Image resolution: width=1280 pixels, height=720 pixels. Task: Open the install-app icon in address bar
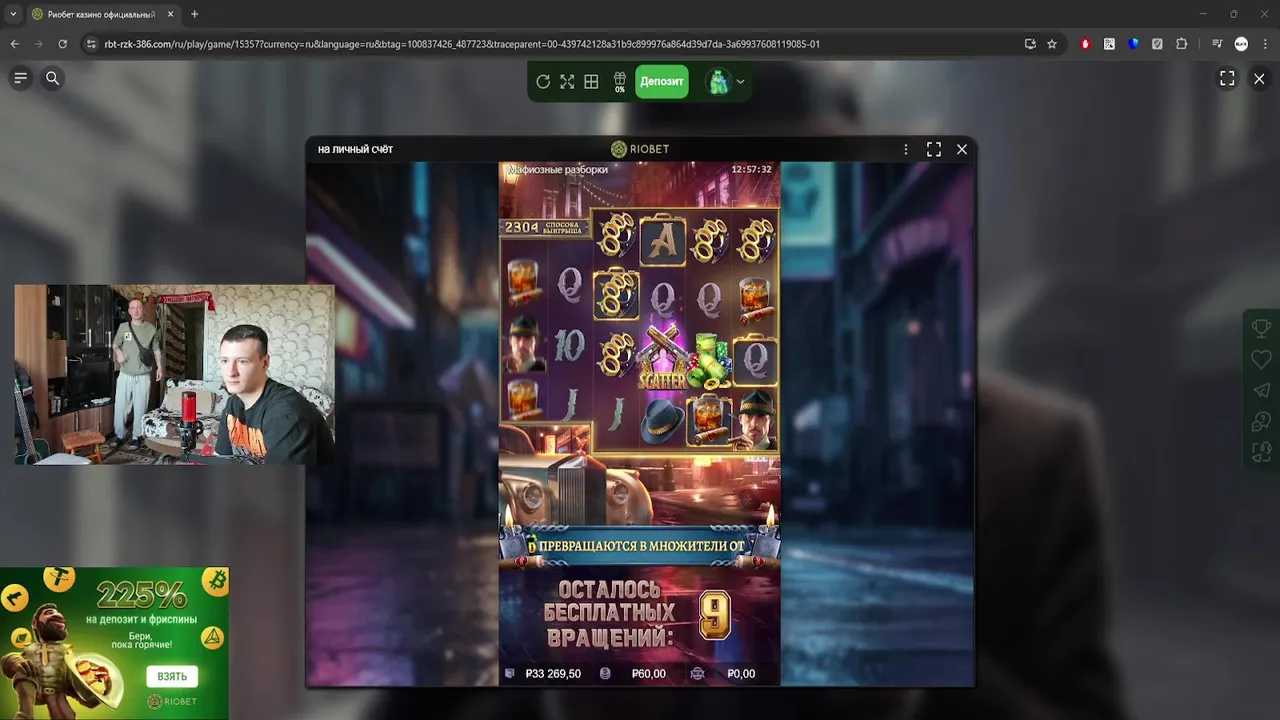tap(1030, 44)
